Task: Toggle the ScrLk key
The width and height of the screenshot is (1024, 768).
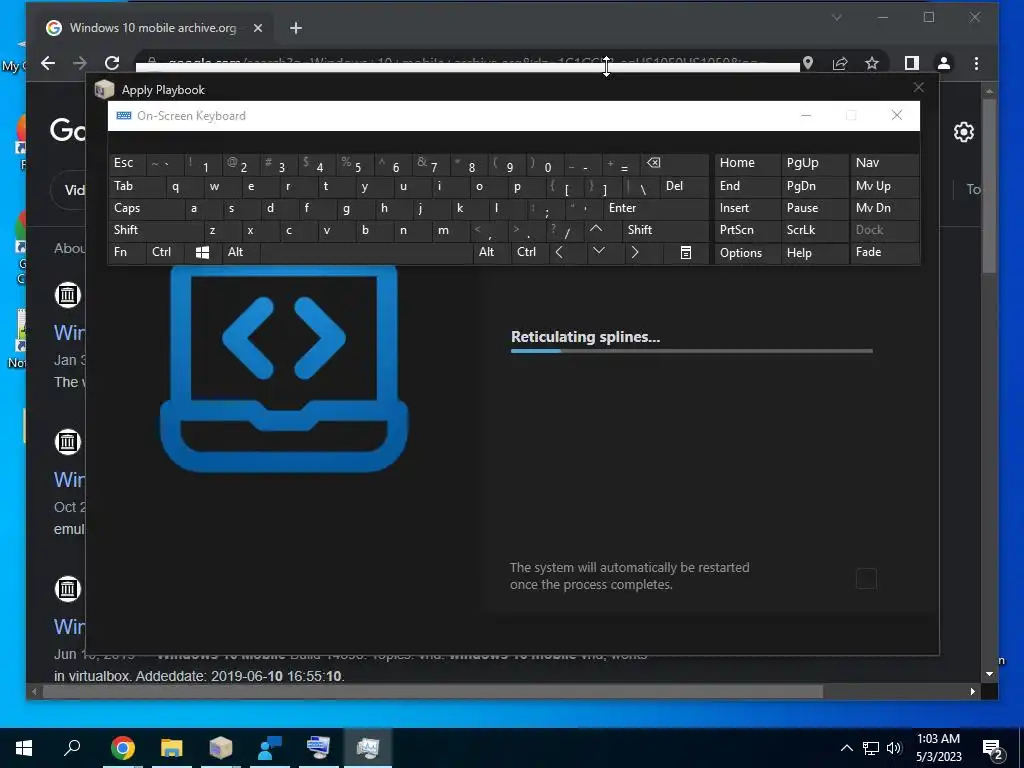Action: [814, 230]
